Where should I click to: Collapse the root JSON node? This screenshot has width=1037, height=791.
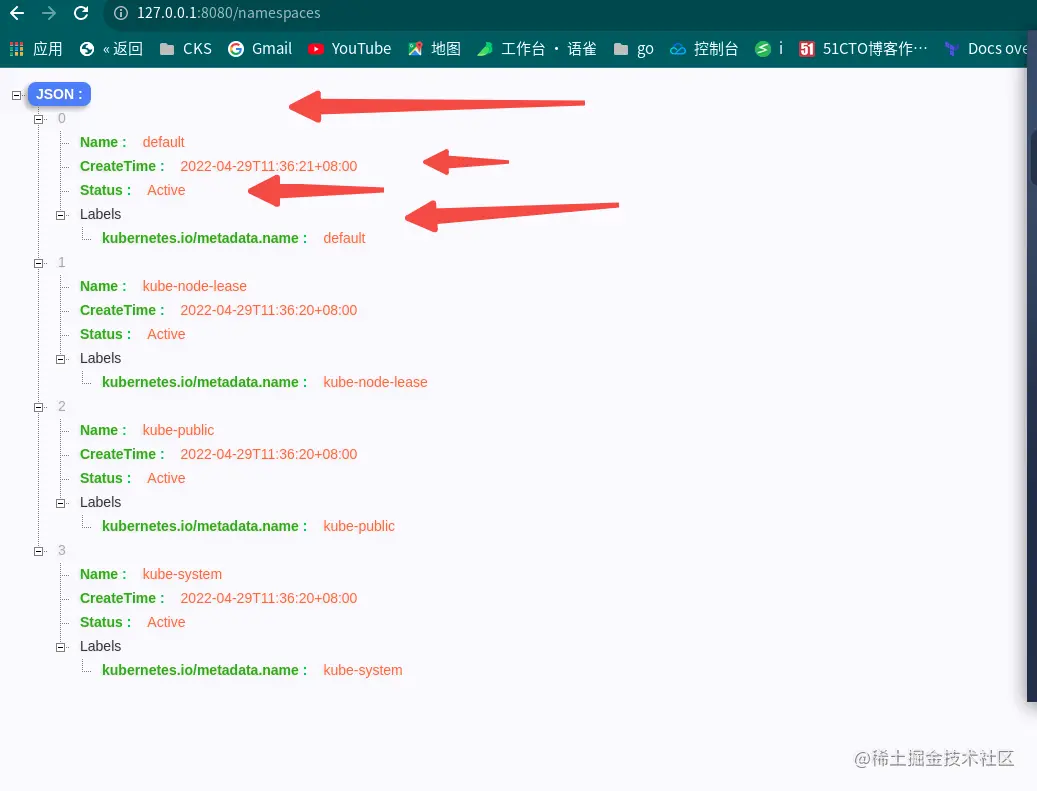(x=17, y=95)
